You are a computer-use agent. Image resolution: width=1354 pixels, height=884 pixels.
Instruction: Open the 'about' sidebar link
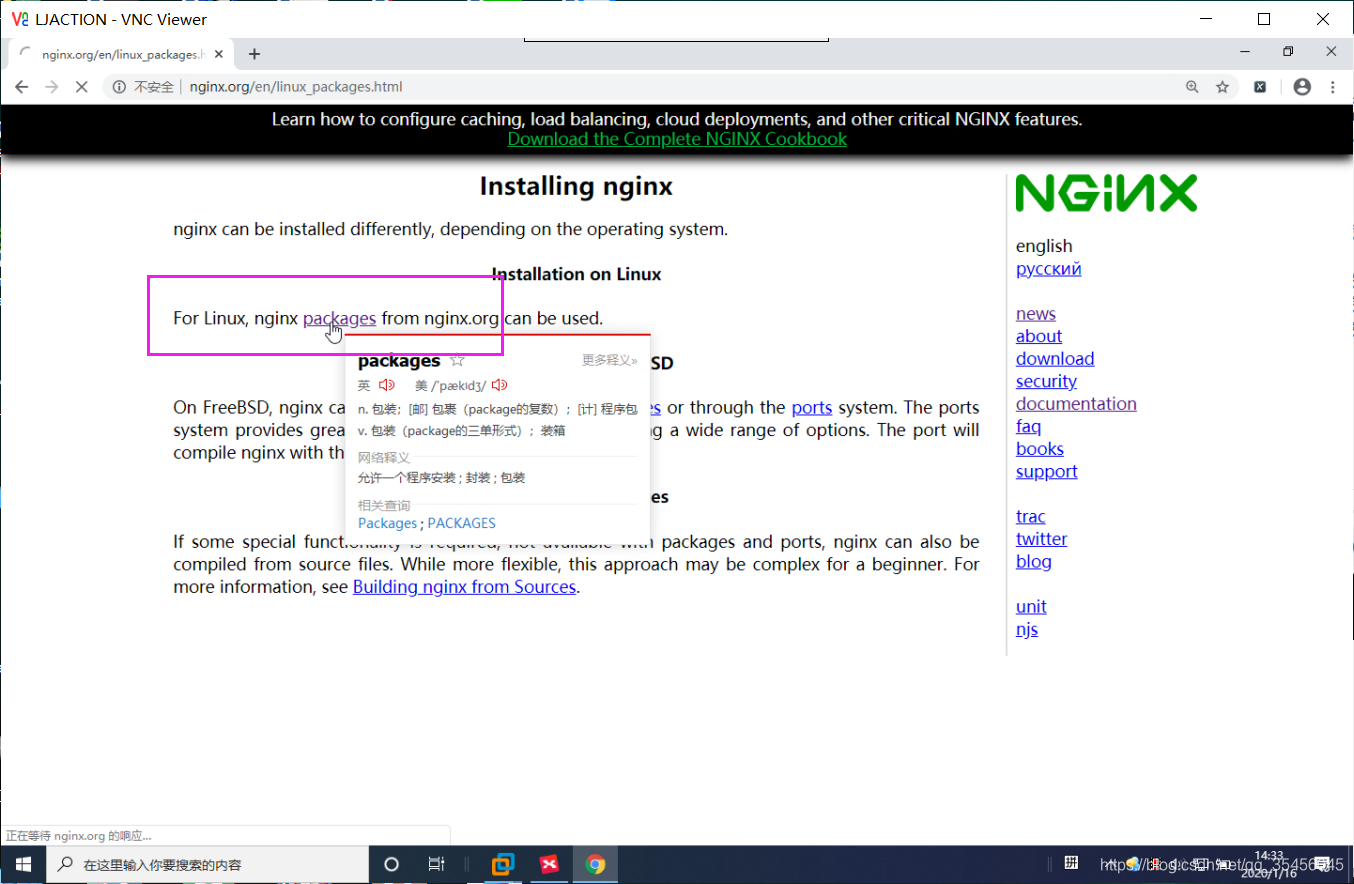[x=1039, y=336]
